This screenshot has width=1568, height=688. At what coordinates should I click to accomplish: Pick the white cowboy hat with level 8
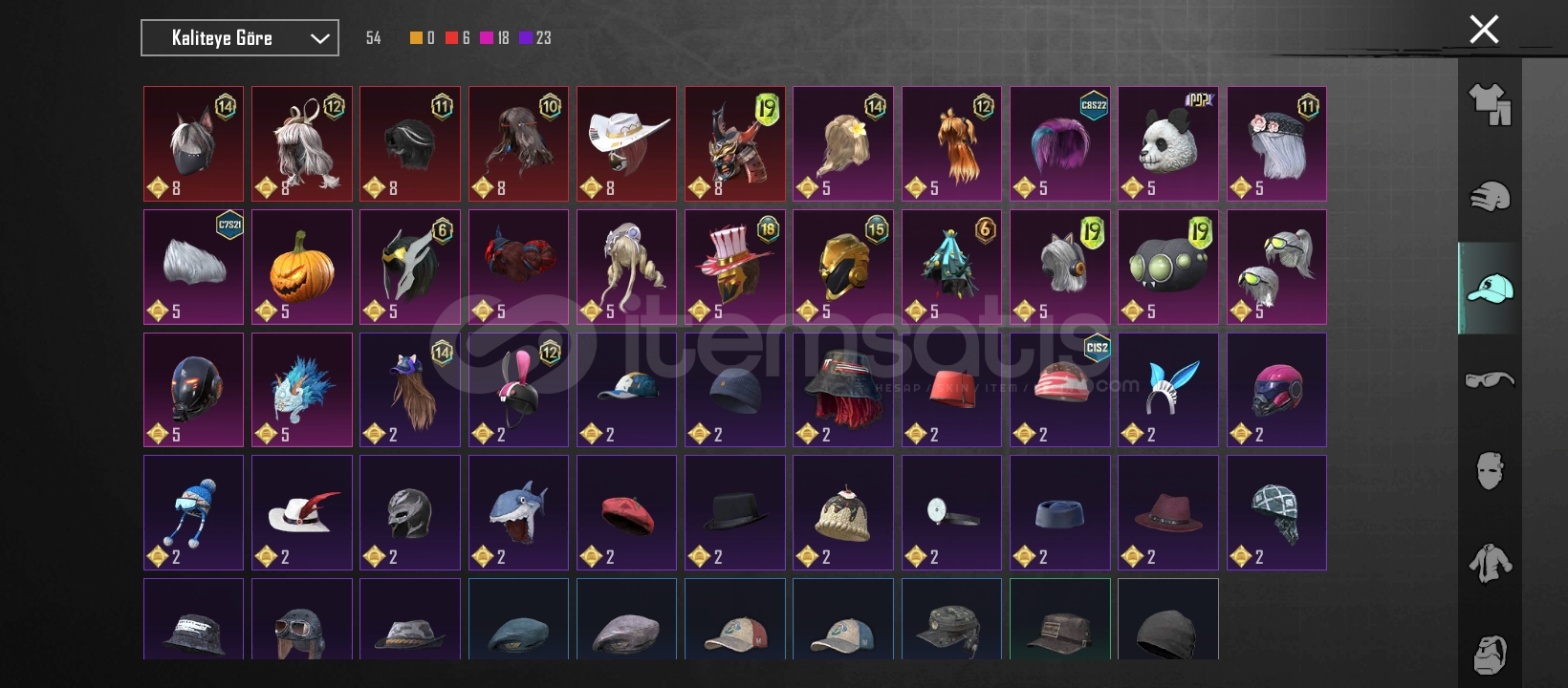[626, 144]
